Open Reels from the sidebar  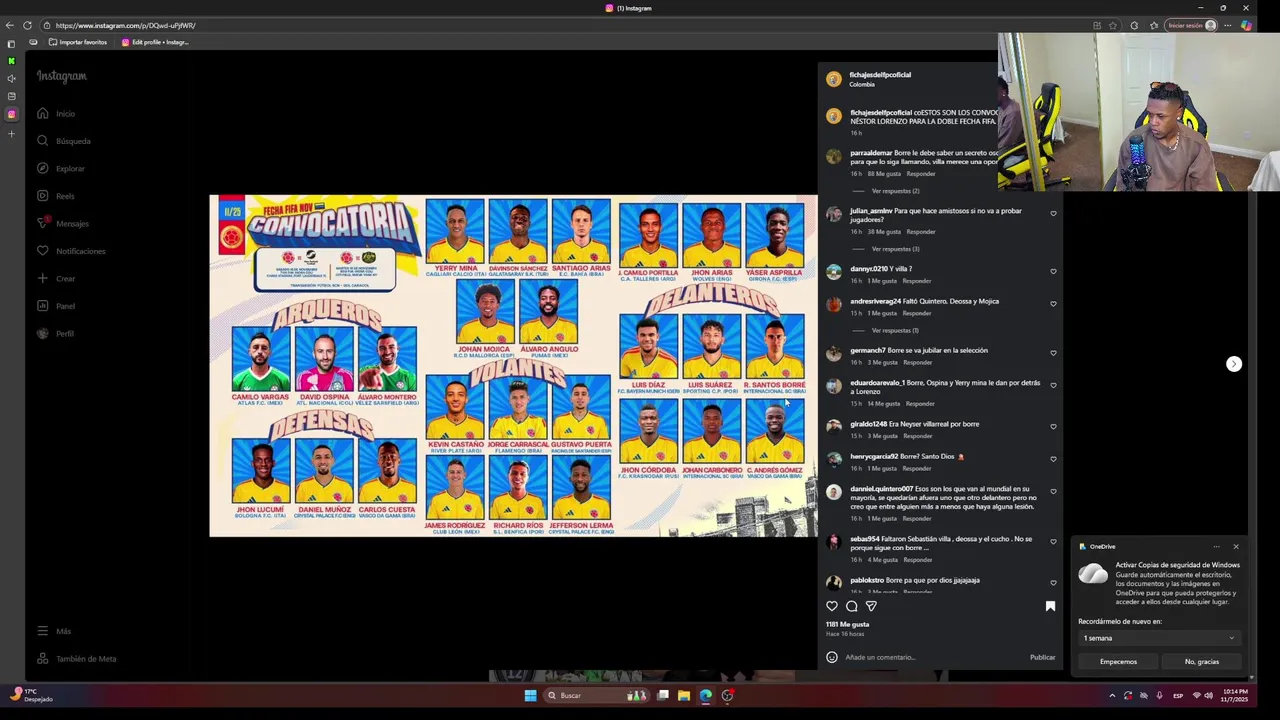tap(55, 196)
